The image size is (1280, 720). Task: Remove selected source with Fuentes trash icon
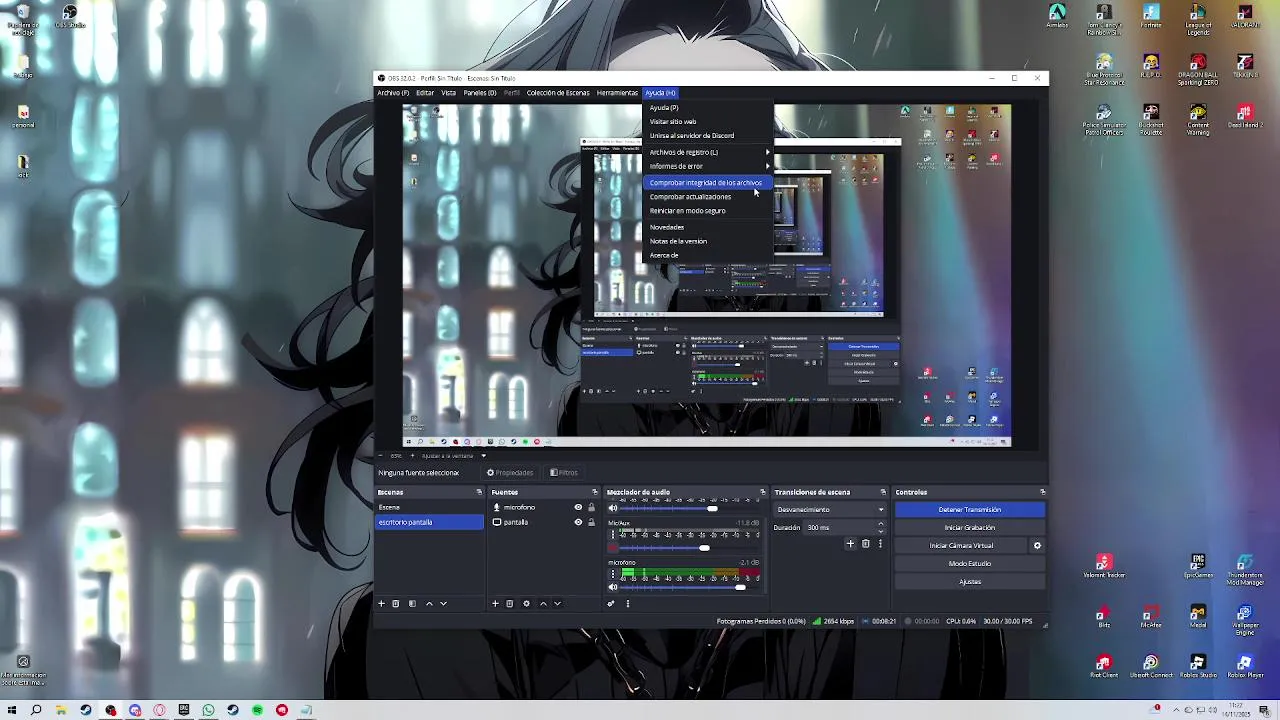pos(509,604)
